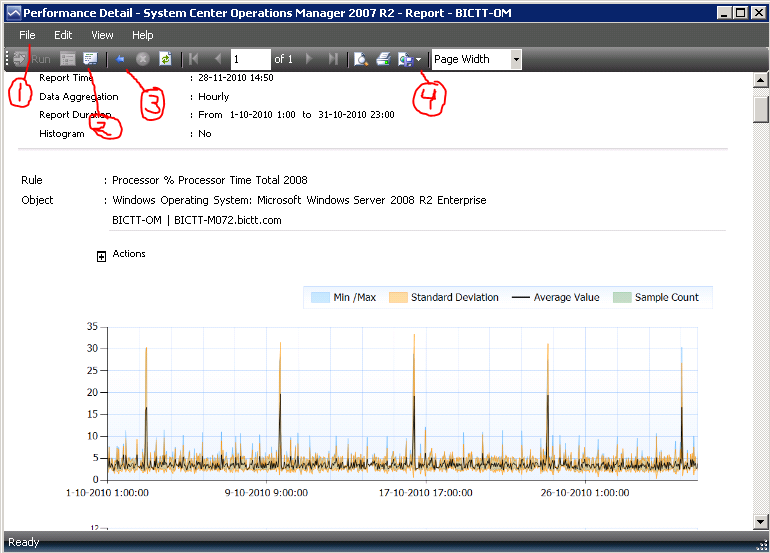Click the export report disk icon
The width and height of the screenshot is (770, 553).
pos(406,60)
